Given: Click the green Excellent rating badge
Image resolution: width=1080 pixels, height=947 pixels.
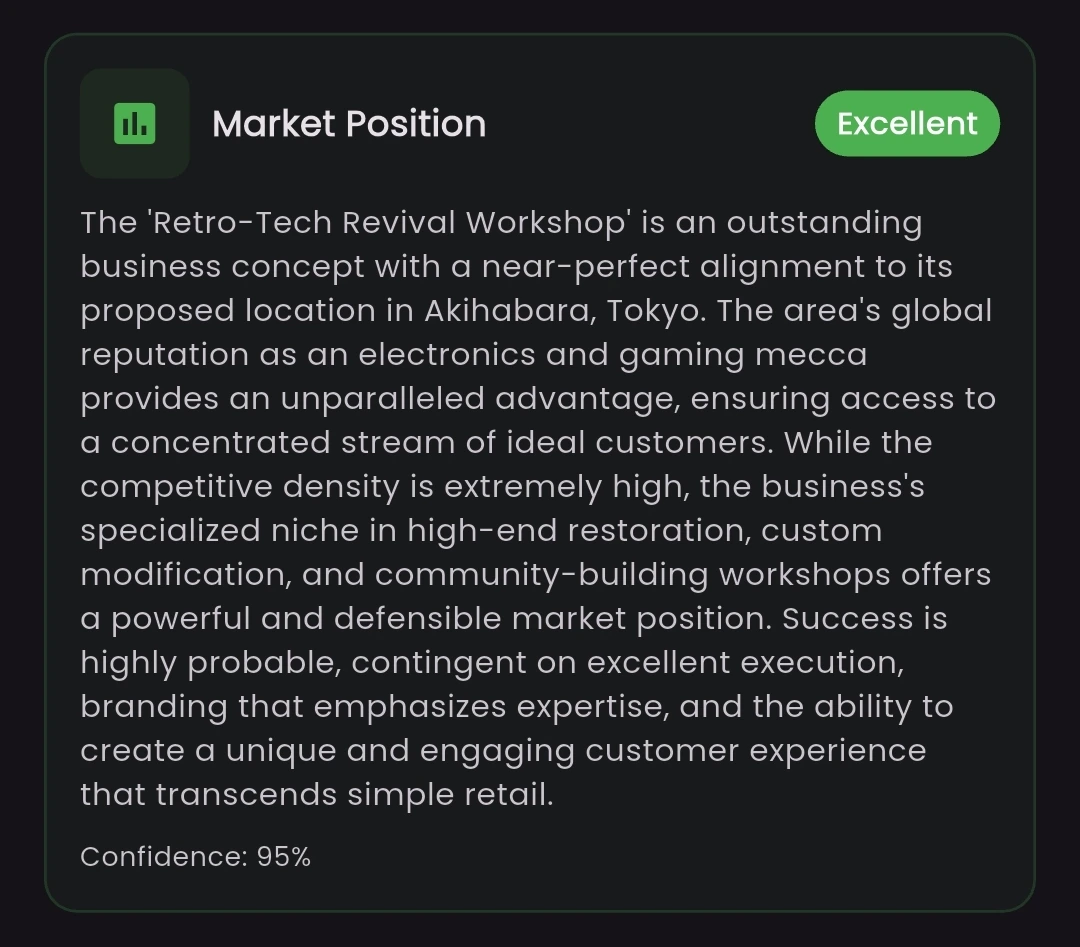Looking at the screenshot, I should (907, 123).
